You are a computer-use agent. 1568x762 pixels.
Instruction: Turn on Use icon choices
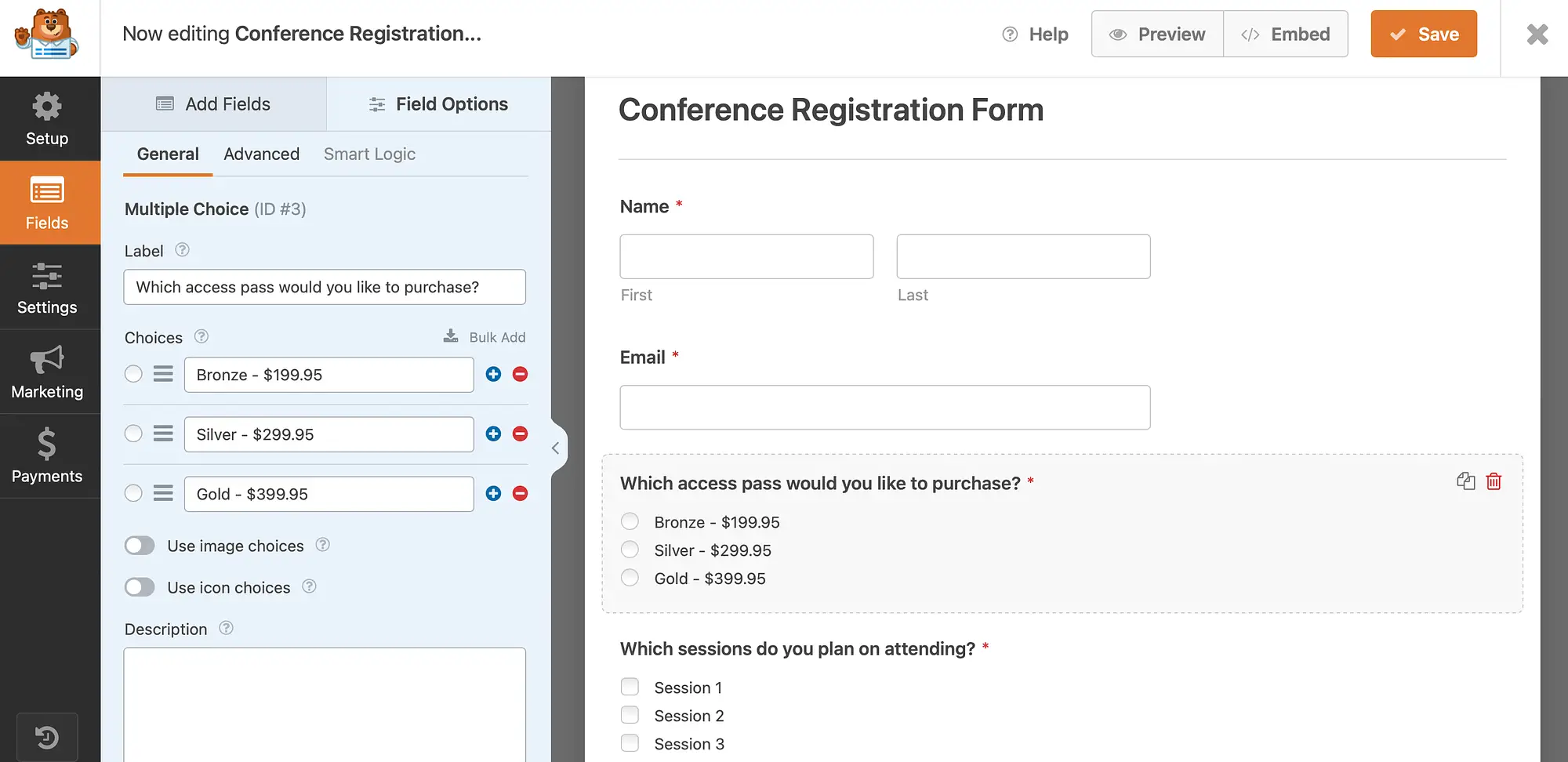140,587
